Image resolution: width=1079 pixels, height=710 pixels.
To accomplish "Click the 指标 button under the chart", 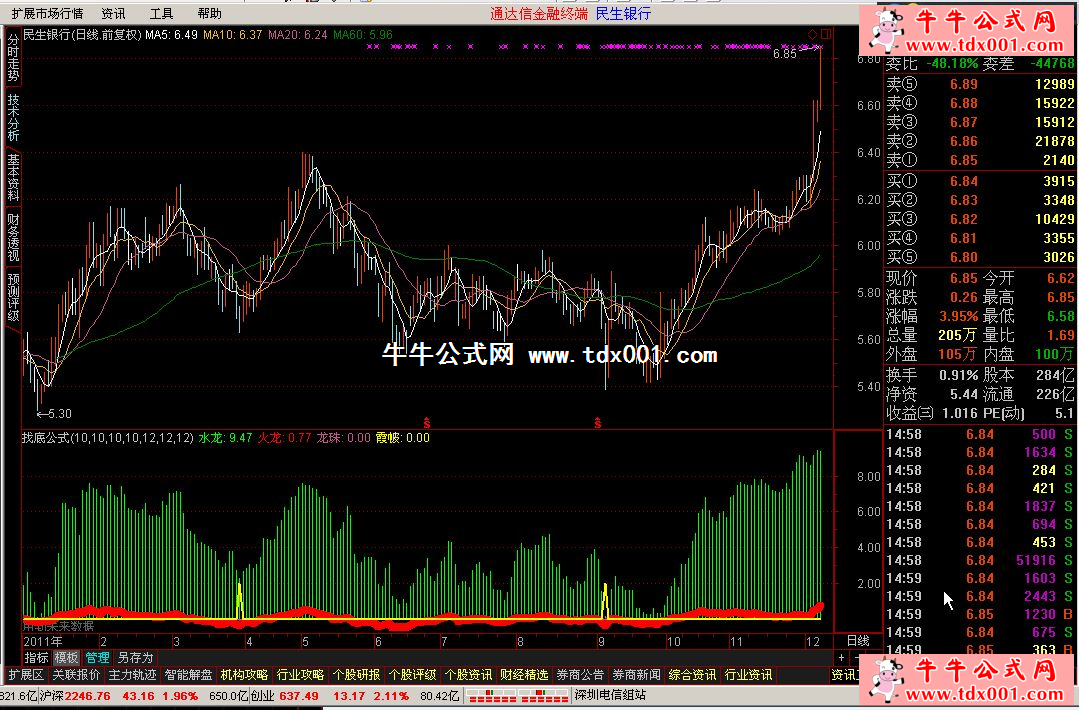I will click(36, 658).
